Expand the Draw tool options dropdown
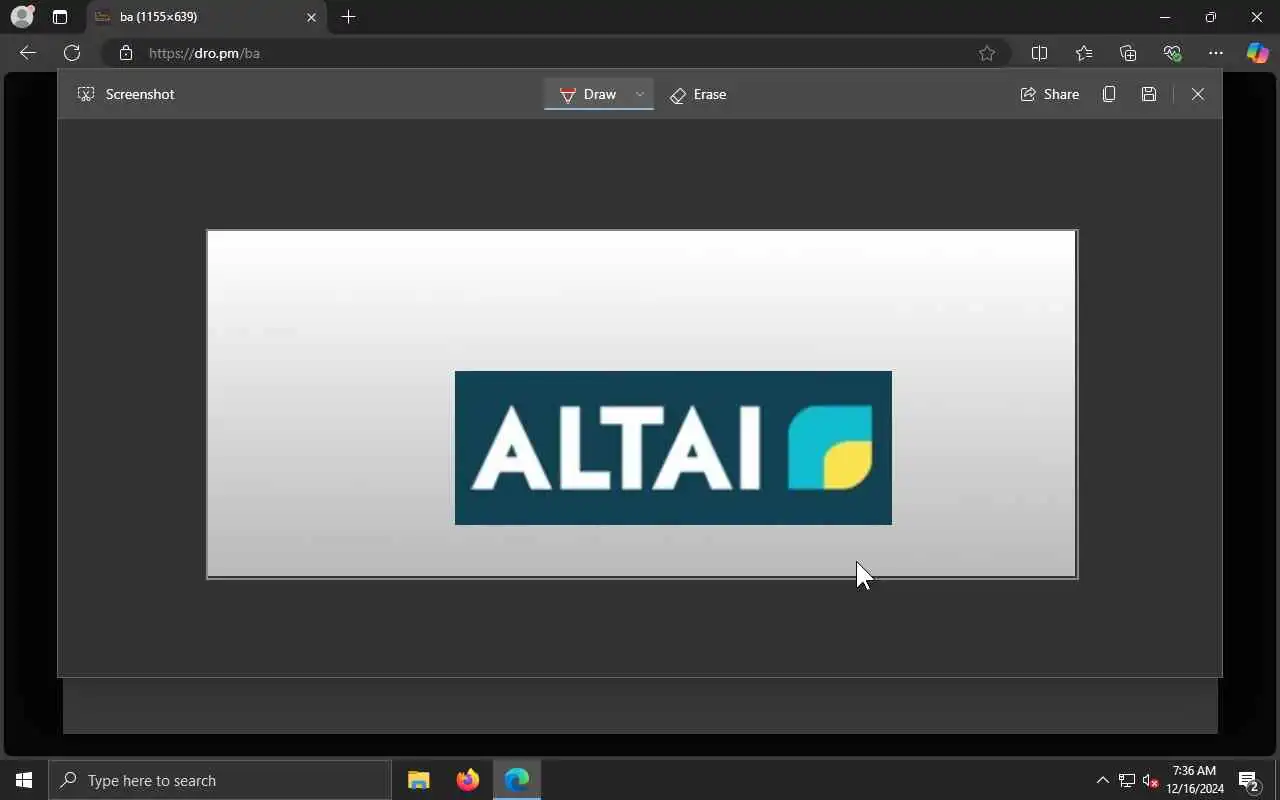 (640, 94)
